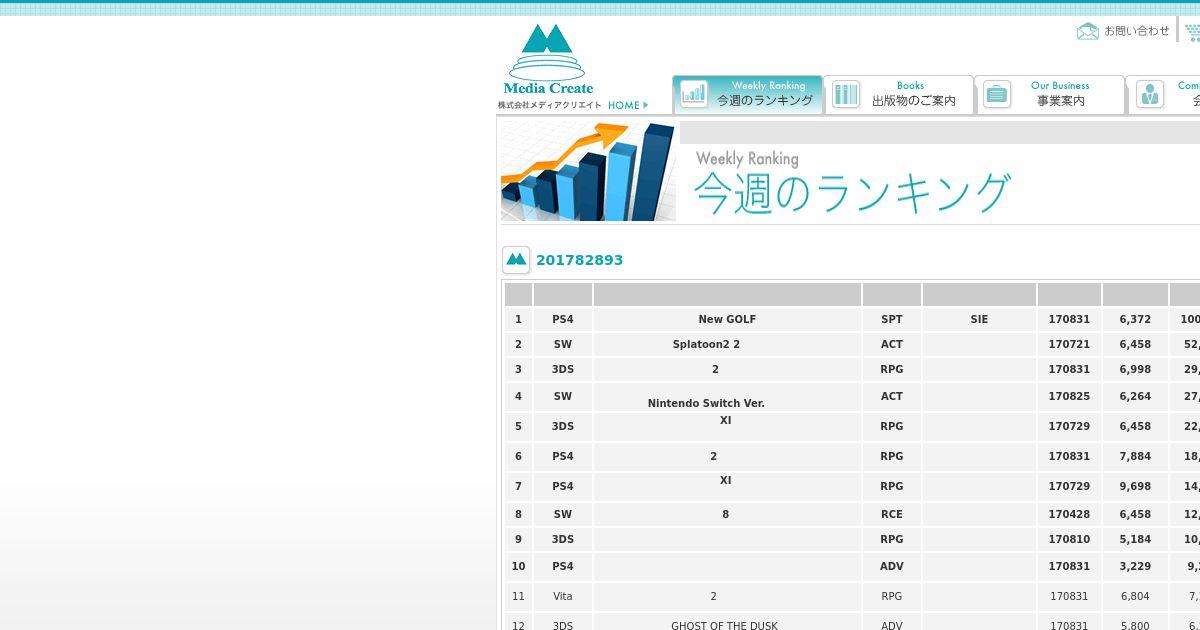Click the 170810 date cell
Screen dimensions: 1200x630
pyautogui.click(x=1069, y=539)
